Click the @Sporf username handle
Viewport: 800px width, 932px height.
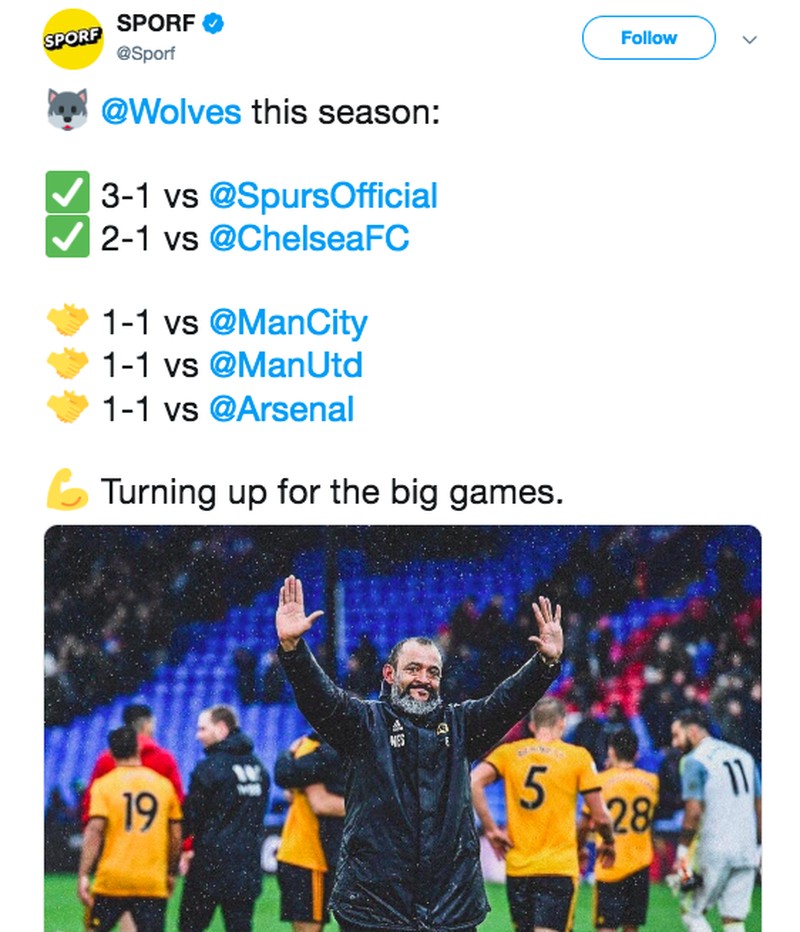146,54
